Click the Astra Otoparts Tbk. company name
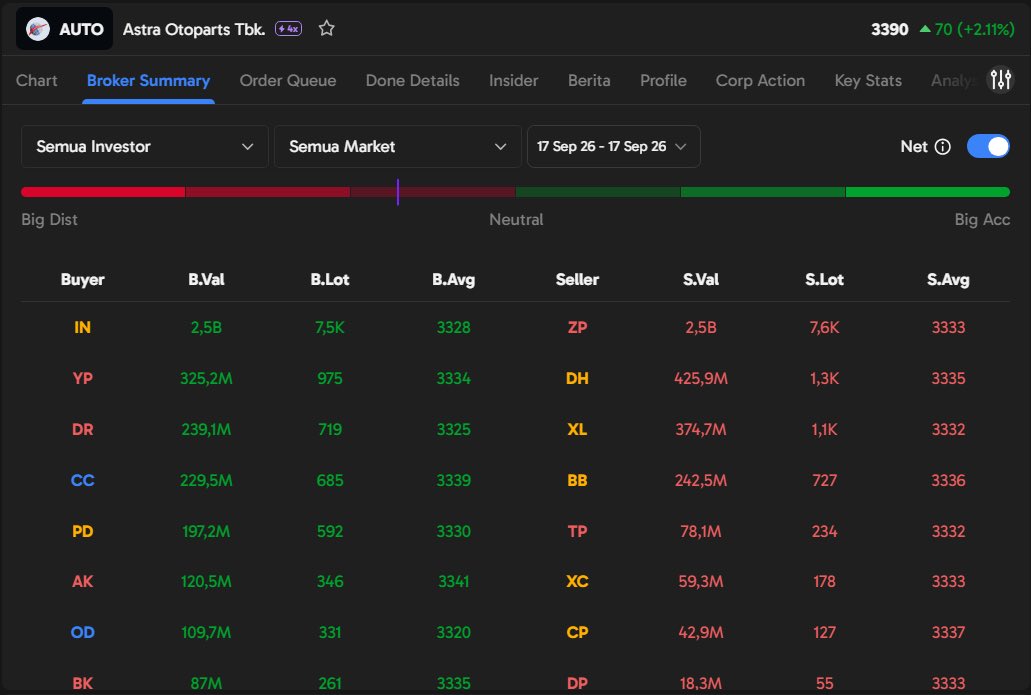 click(194, 29)
